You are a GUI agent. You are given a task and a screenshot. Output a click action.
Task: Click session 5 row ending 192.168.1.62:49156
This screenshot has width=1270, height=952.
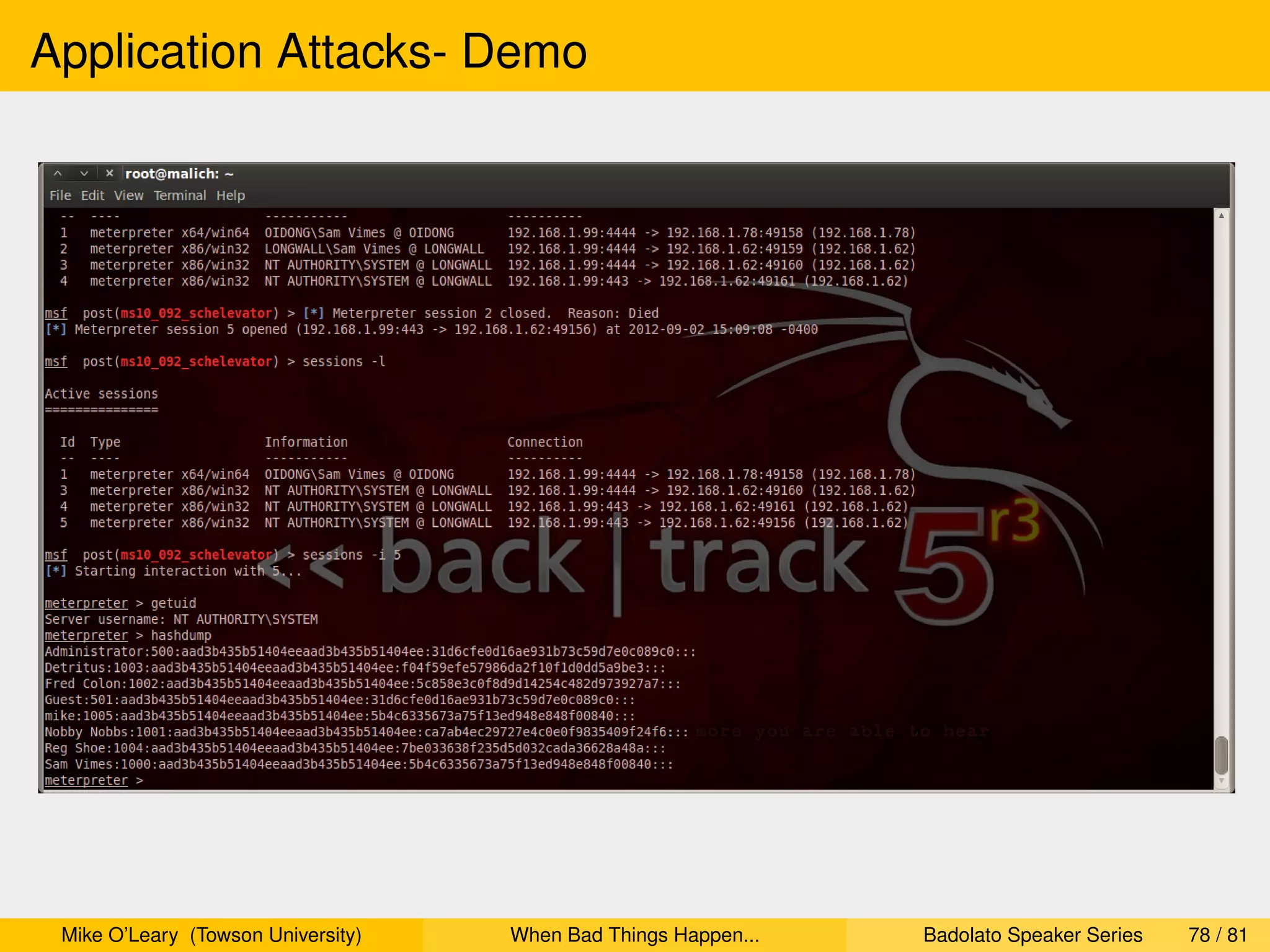(484, 523)
